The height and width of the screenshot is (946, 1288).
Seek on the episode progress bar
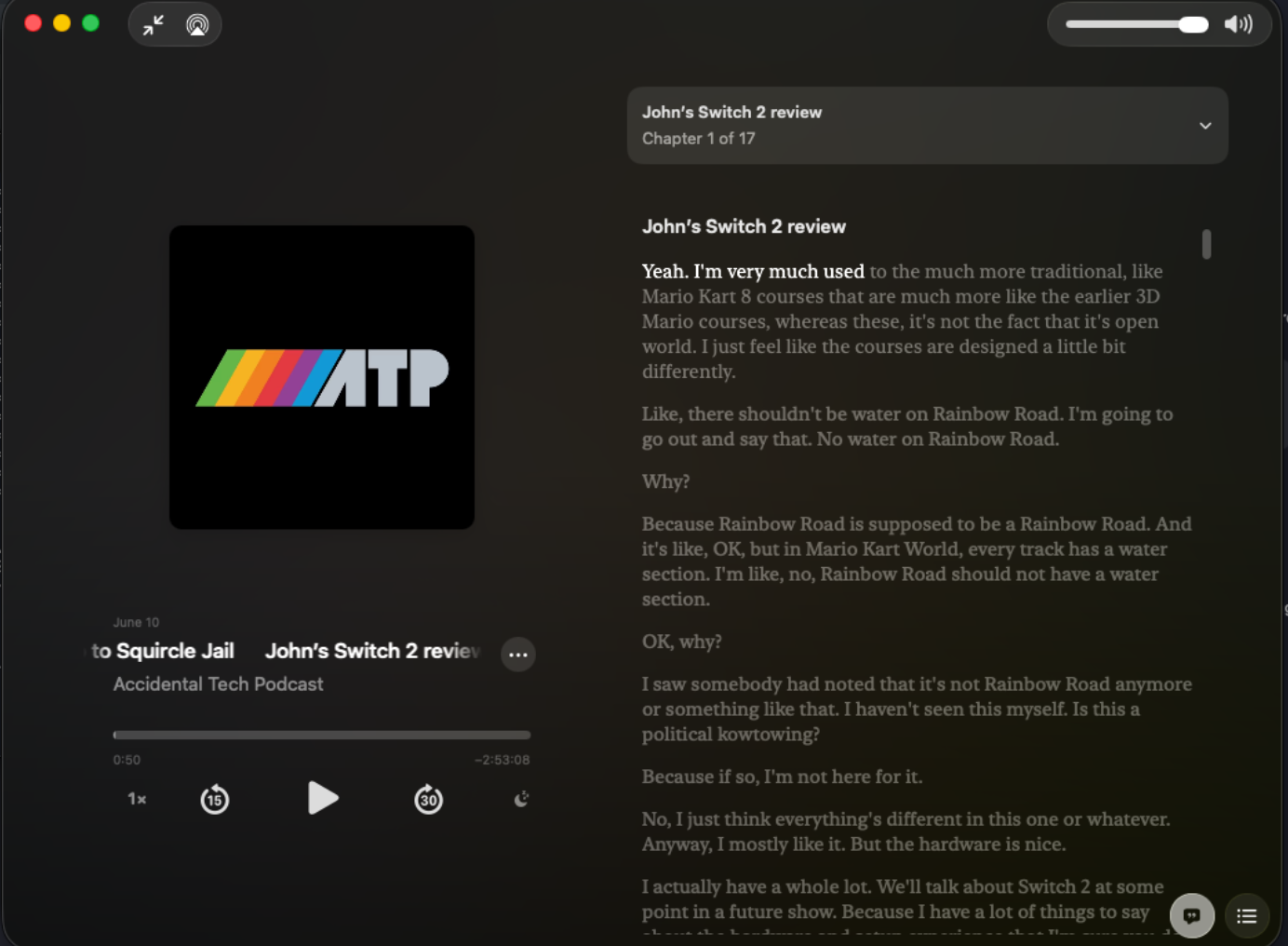tap(322, 736)
